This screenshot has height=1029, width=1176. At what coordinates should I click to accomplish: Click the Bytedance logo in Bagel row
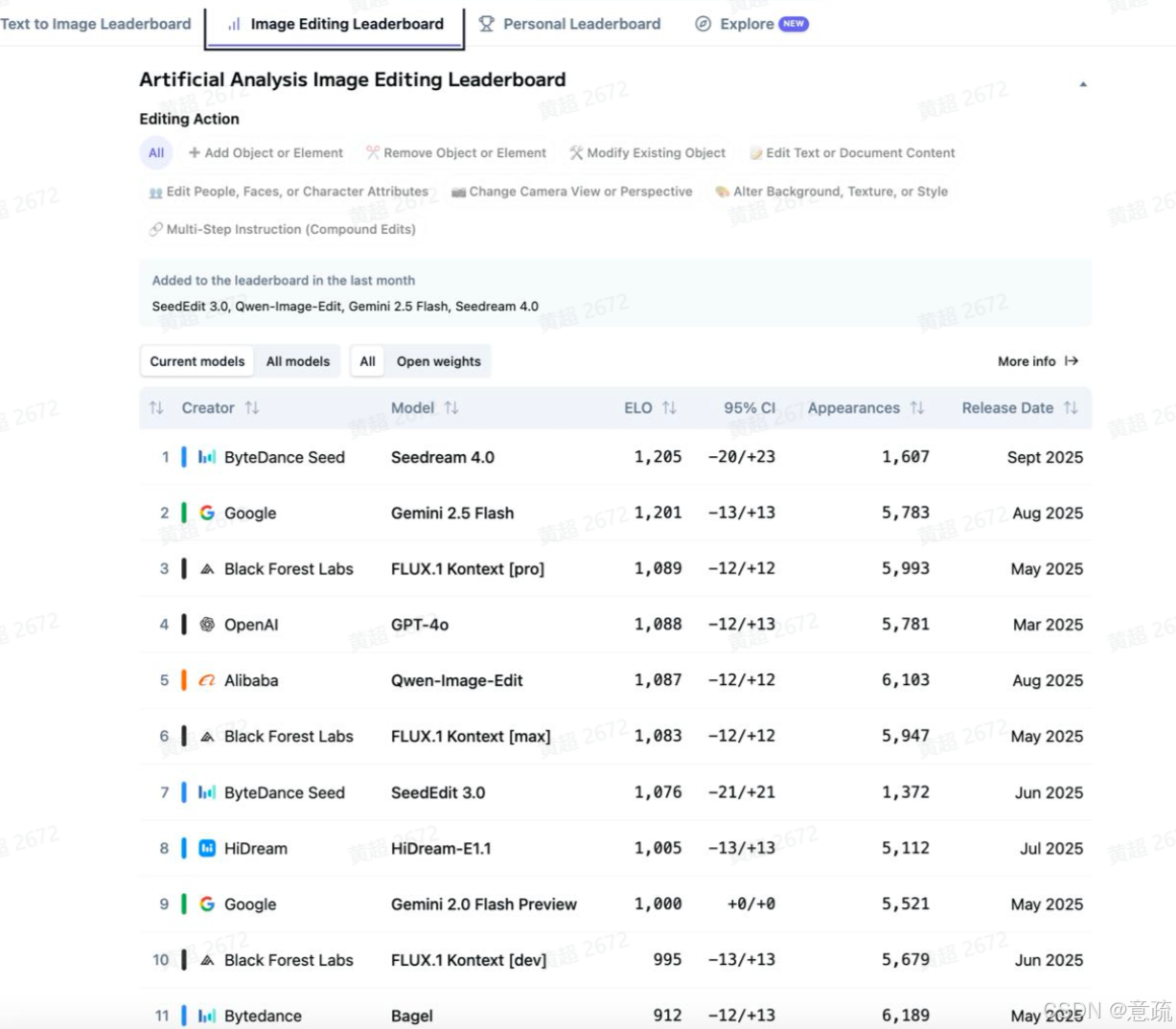pyautogui.click(x=207, y=1016)
